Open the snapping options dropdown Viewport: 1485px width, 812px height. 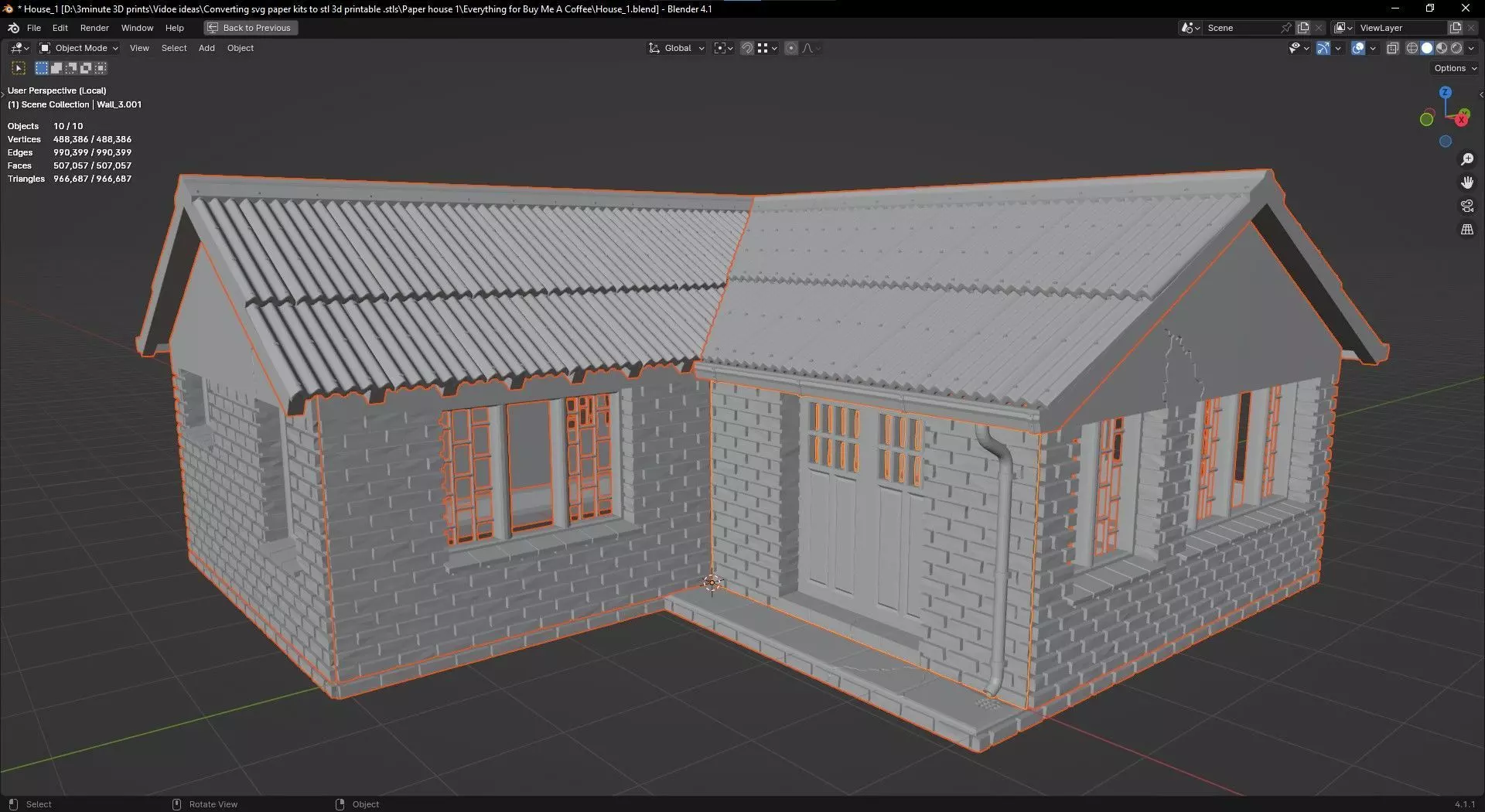767,48
